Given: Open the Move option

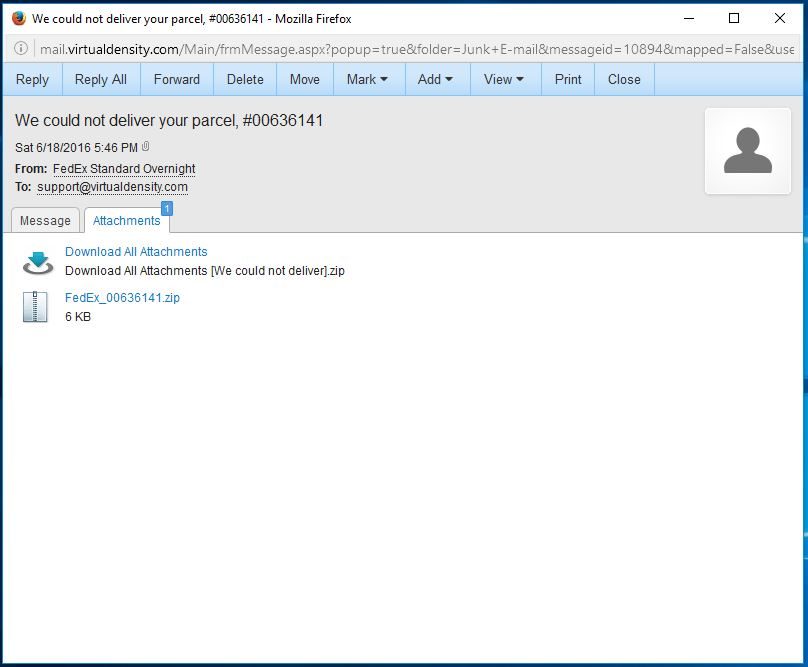Looking at the screenshot, I should [305, 79].
